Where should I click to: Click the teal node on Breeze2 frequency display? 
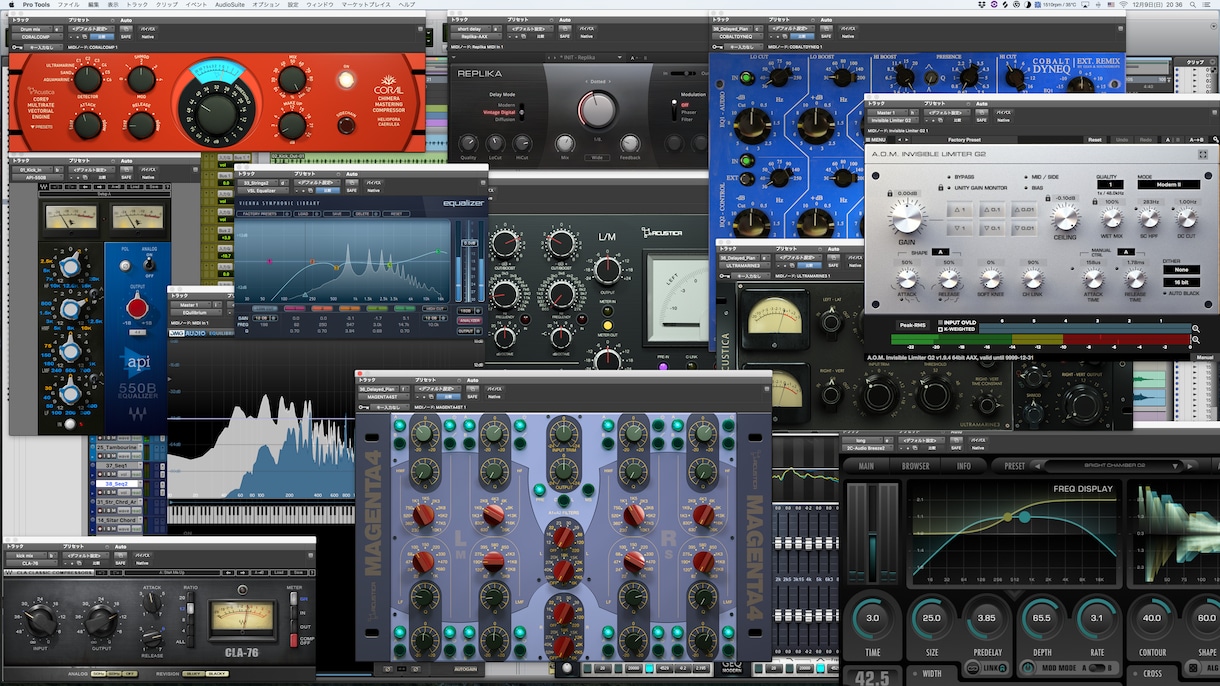tap(1024, 517)
